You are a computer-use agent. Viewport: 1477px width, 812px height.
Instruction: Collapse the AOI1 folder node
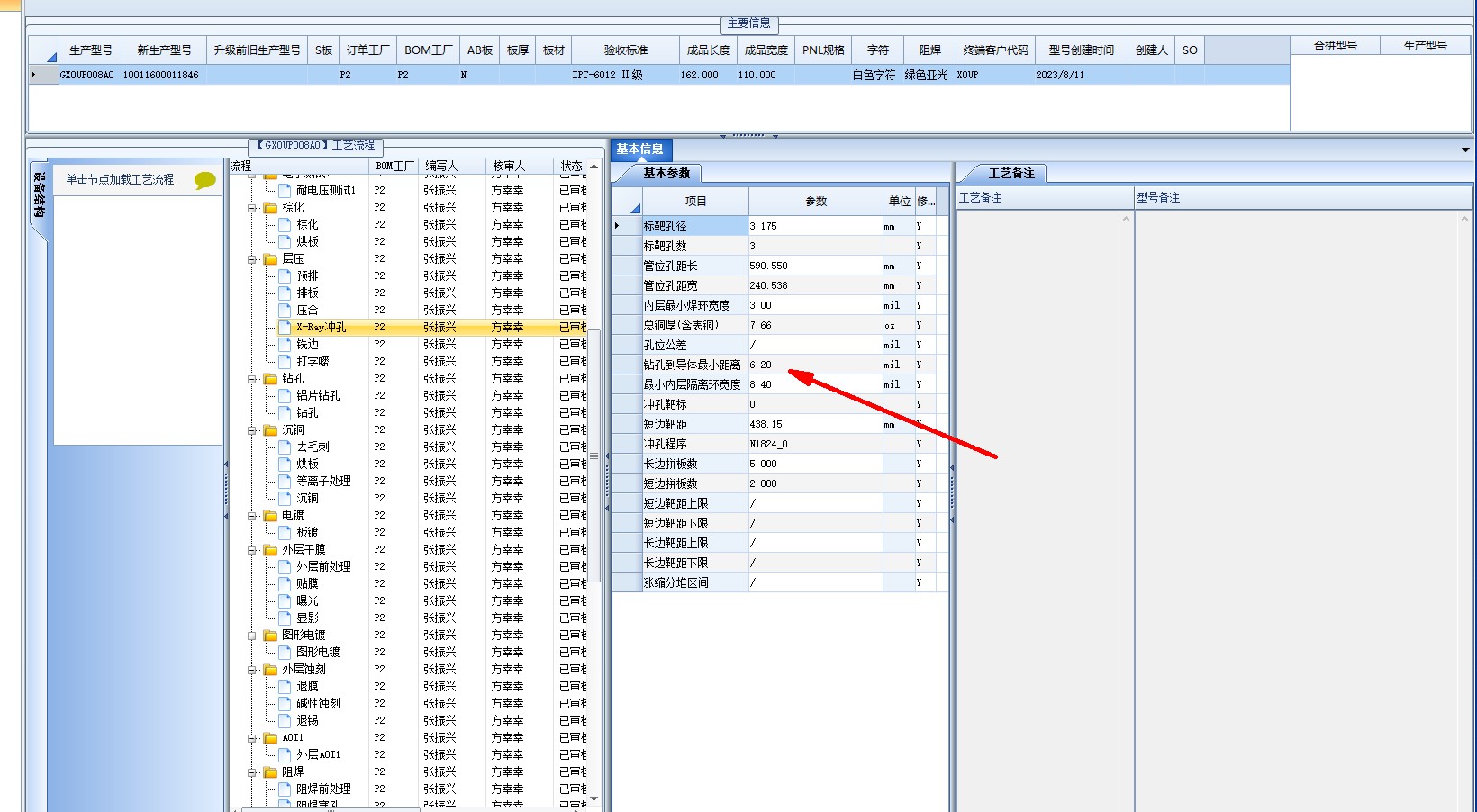[x=253, y=738]
